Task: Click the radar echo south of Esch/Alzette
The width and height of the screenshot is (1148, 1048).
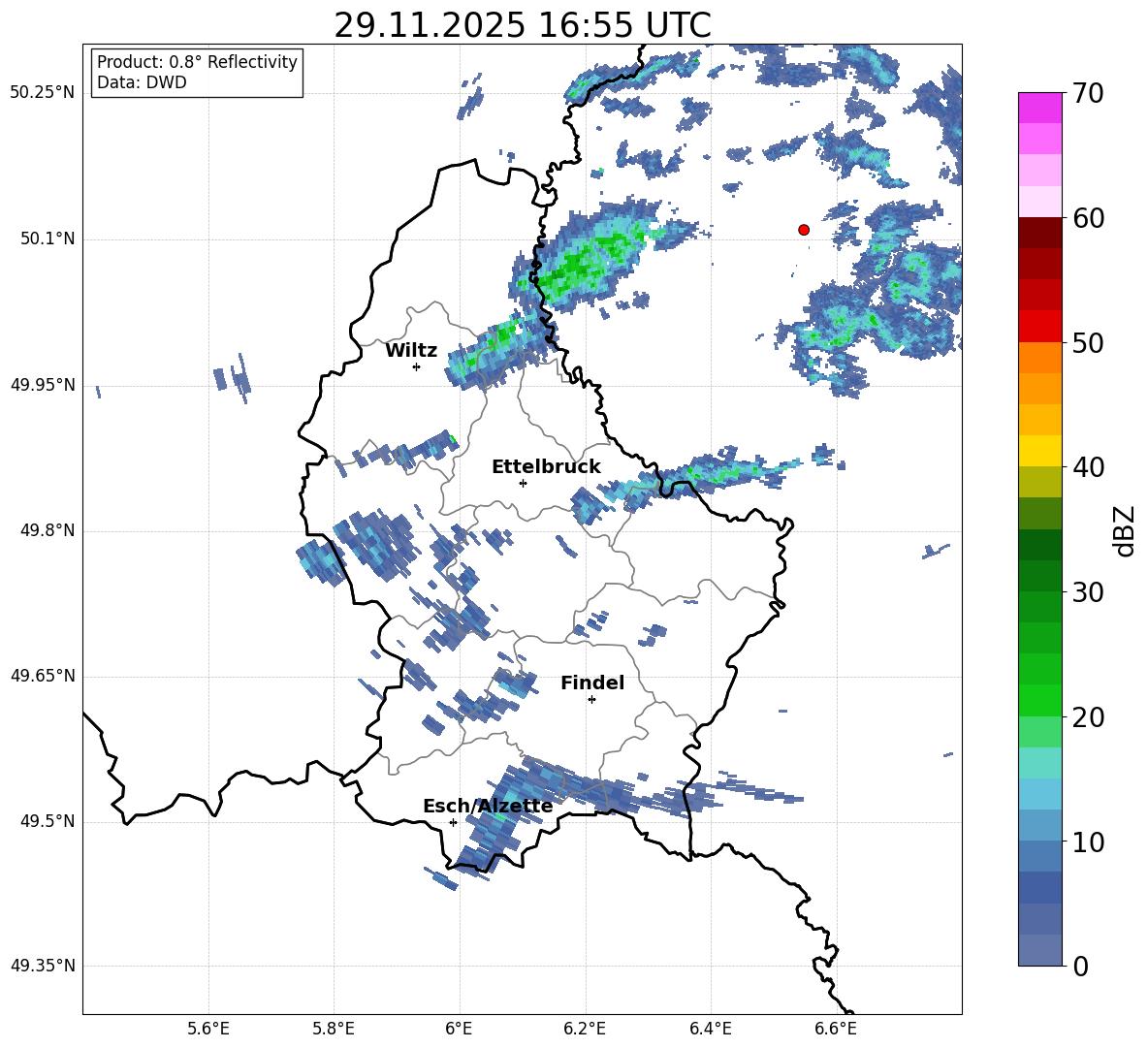Action: 441,879
